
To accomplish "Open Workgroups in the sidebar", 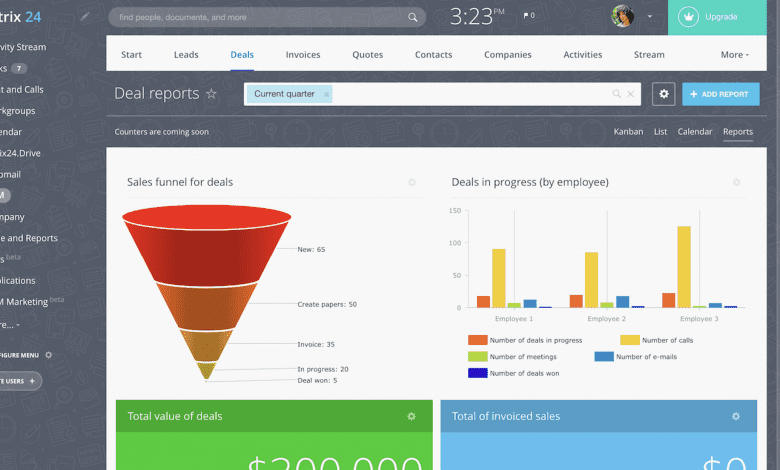I will pos(17,111).
